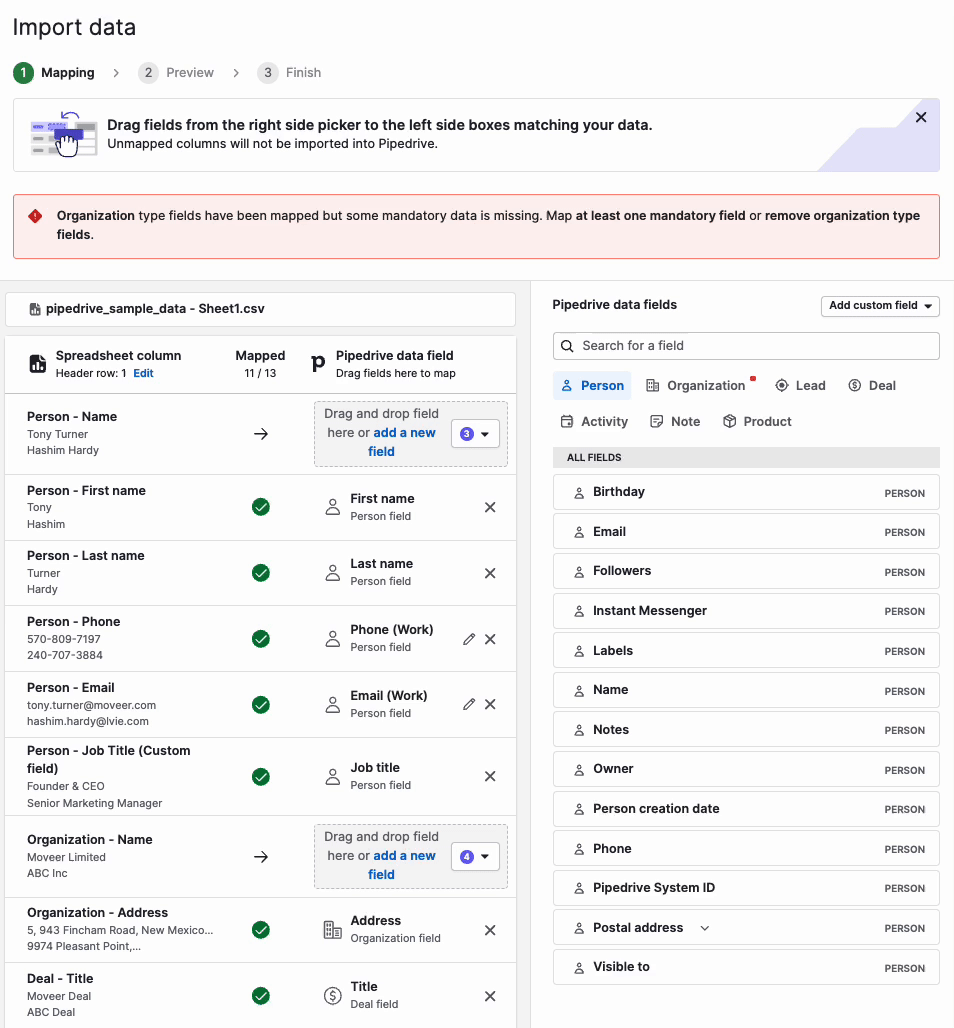Switch to the Note fields tab

coord(675,422)
